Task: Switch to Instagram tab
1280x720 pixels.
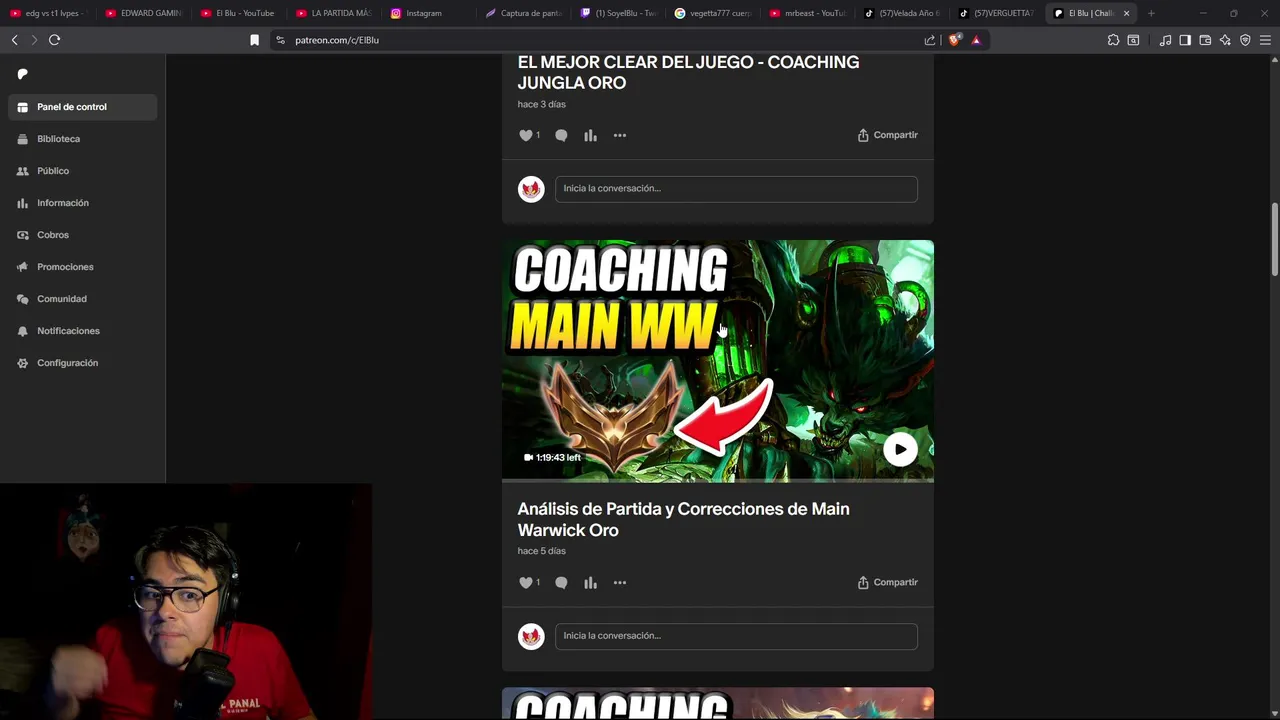Action: coord(429,13)
